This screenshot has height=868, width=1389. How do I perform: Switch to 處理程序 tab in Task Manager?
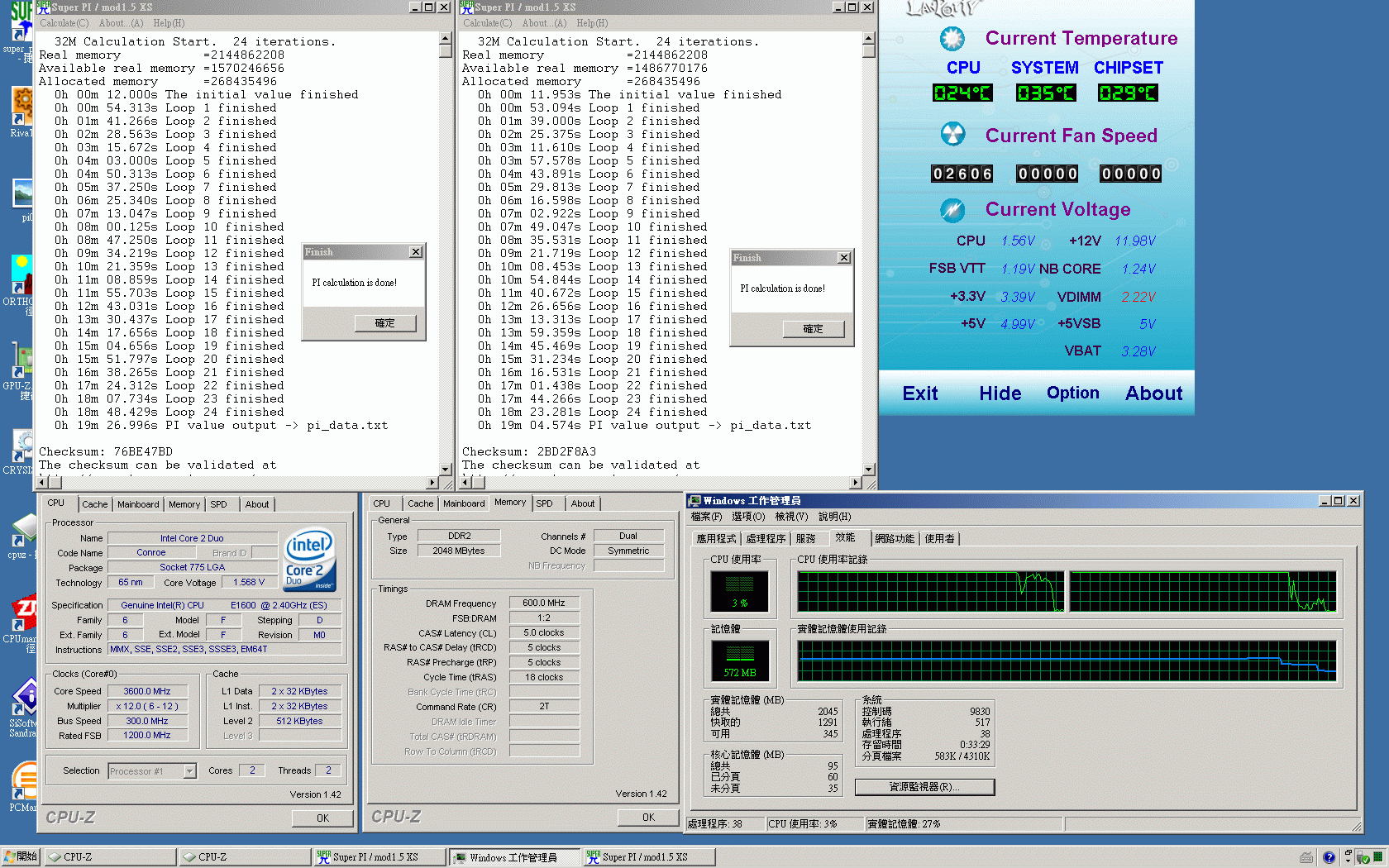(766, 539)
